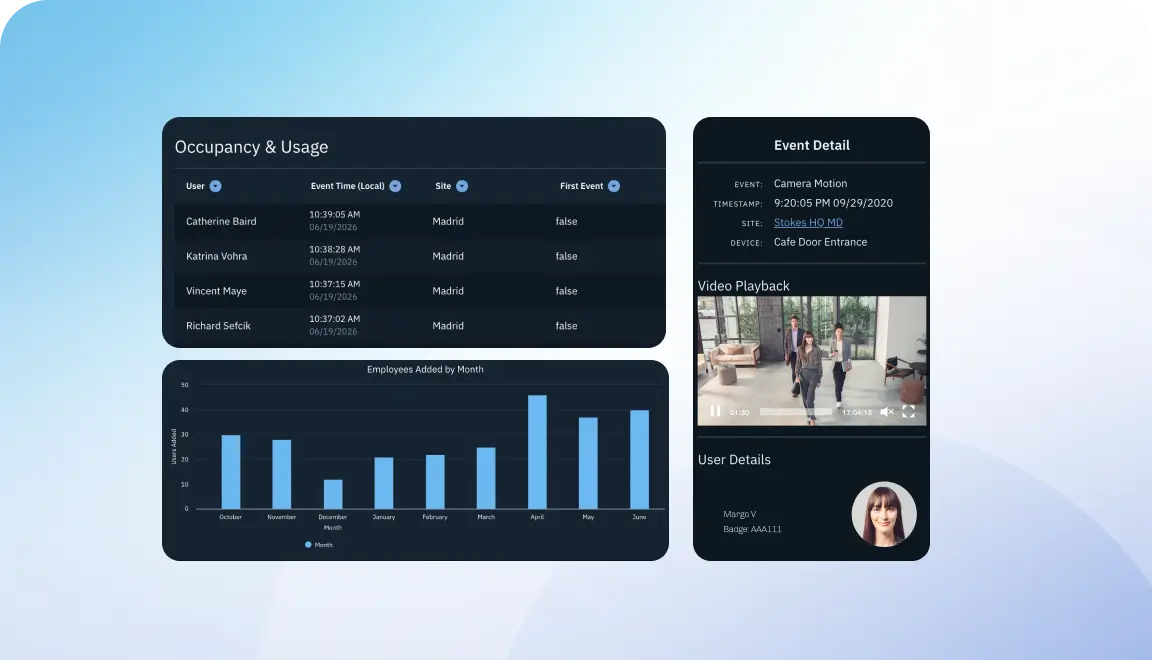Click the 10:37:15 AM event time
The image size is (1152, 660).
point(334,284)
